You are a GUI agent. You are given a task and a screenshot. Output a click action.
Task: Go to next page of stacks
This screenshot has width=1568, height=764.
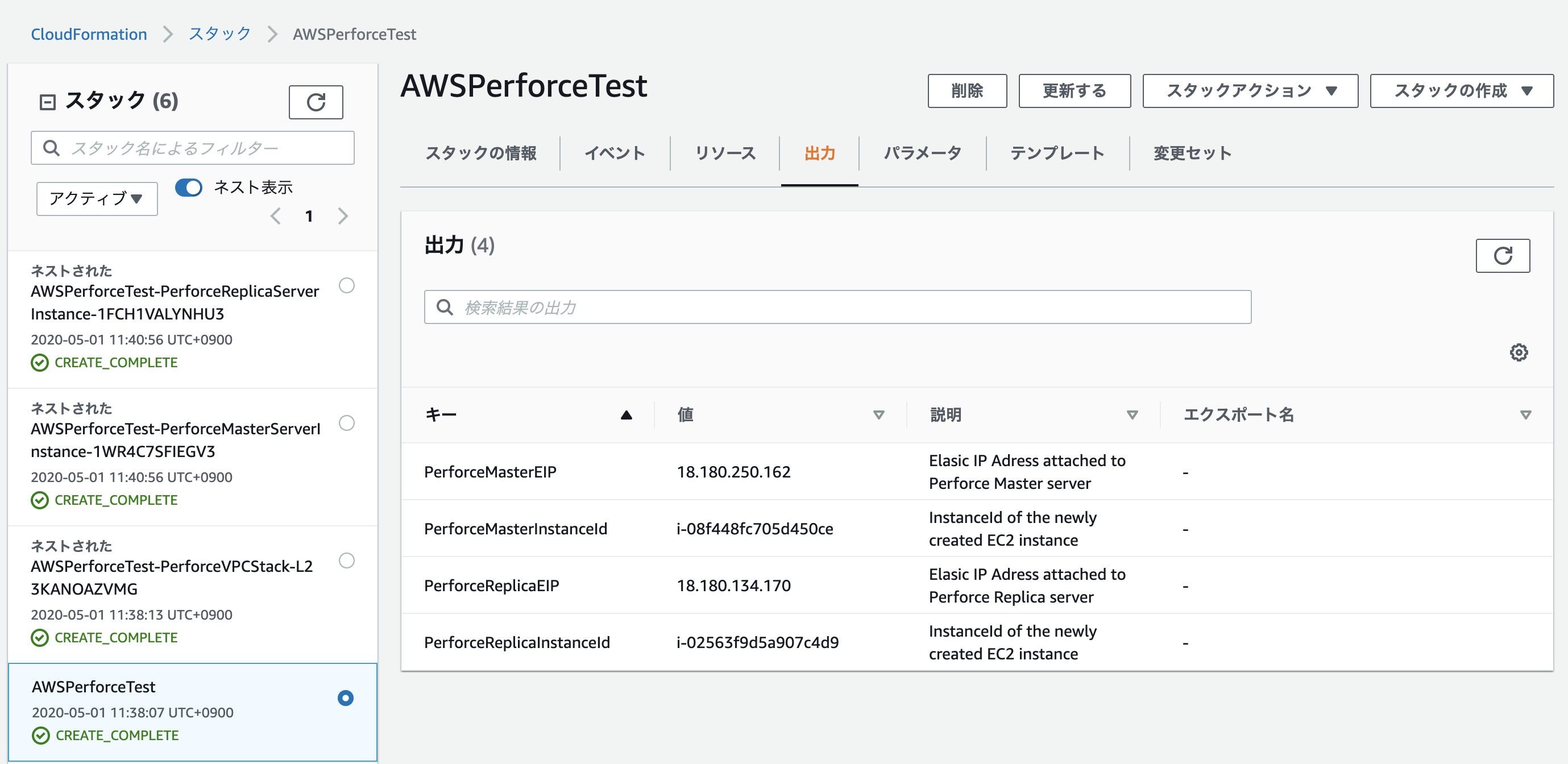click(x=343, y=216)
